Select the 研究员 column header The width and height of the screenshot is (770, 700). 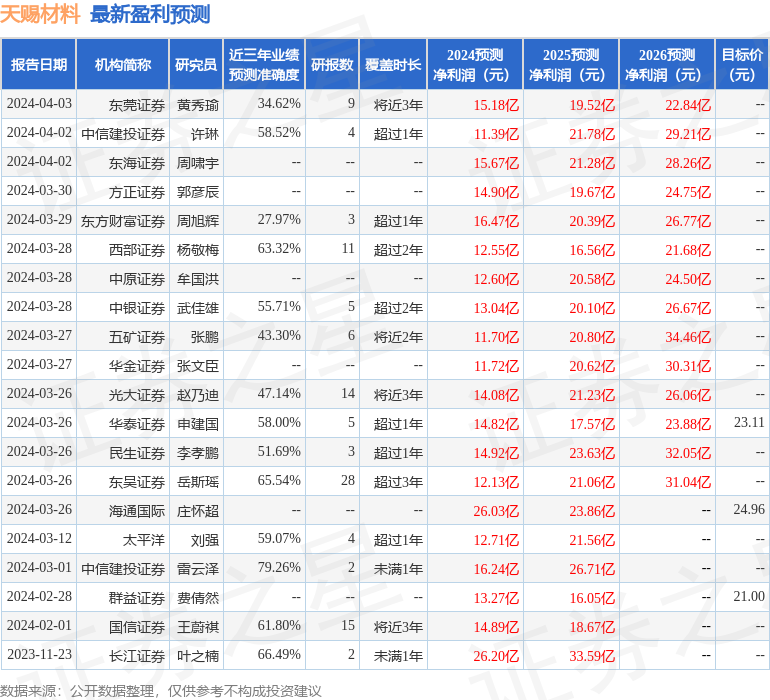[x=196, y=64]
